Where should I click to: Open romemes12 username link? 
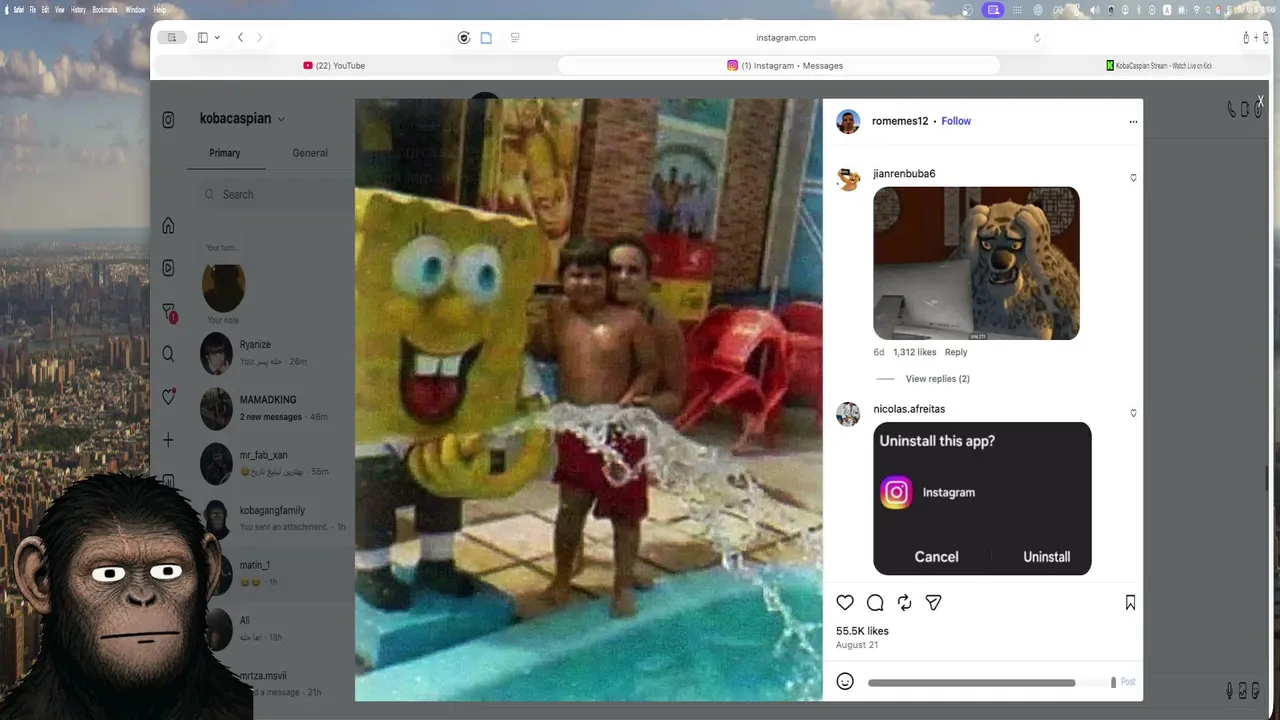[x=900, y=121]
